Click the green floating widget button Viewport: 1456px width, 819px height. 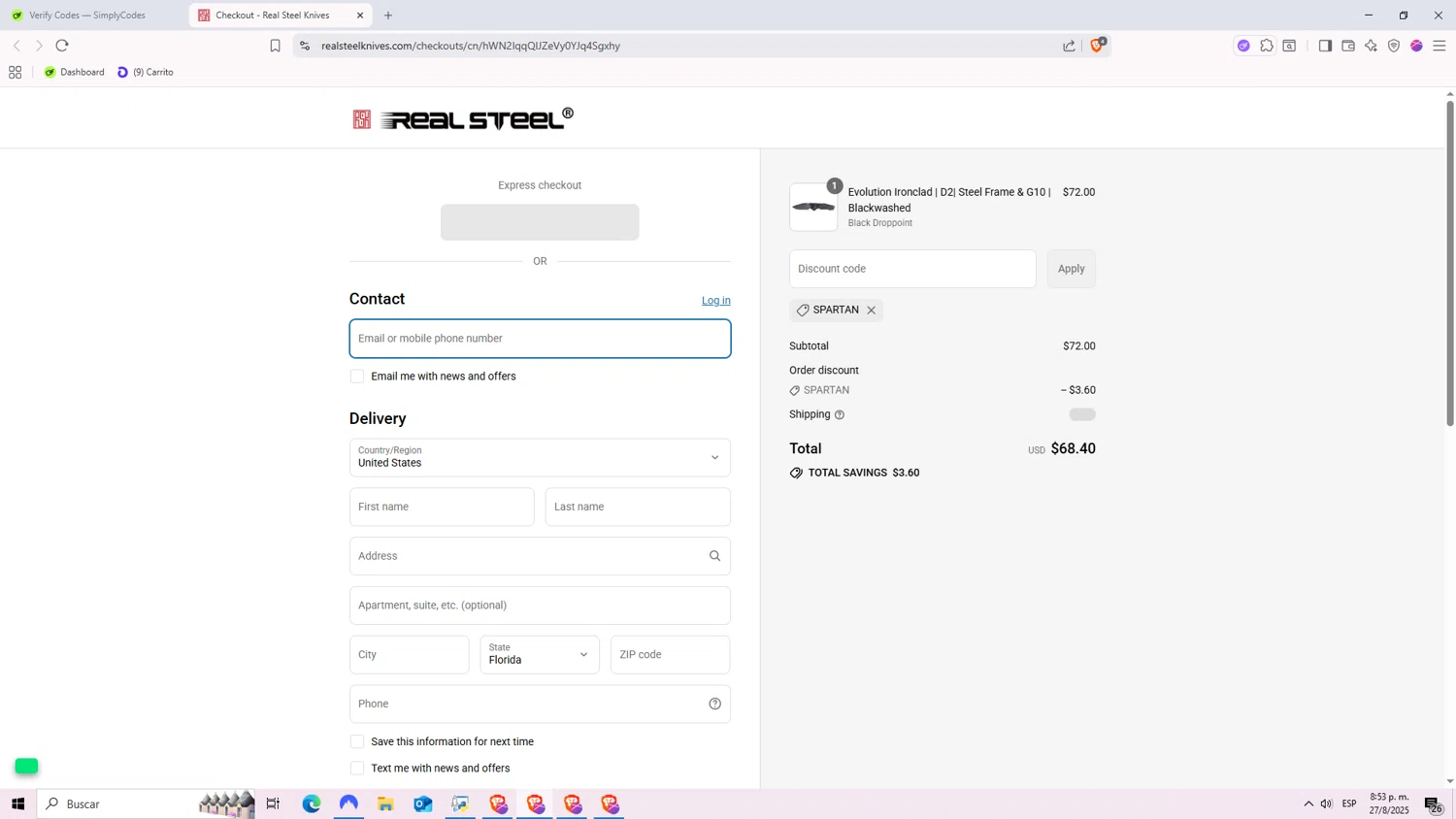point(26,767)
